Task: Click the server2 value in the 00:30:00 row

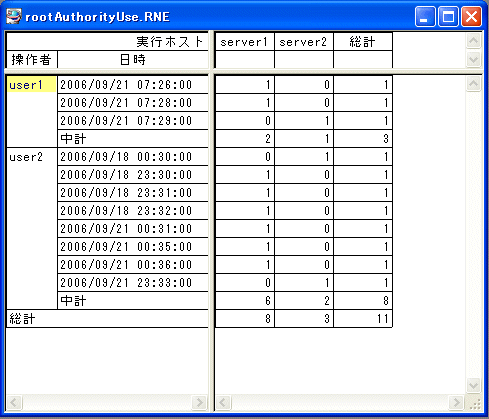Action: (x=304, y=157)
